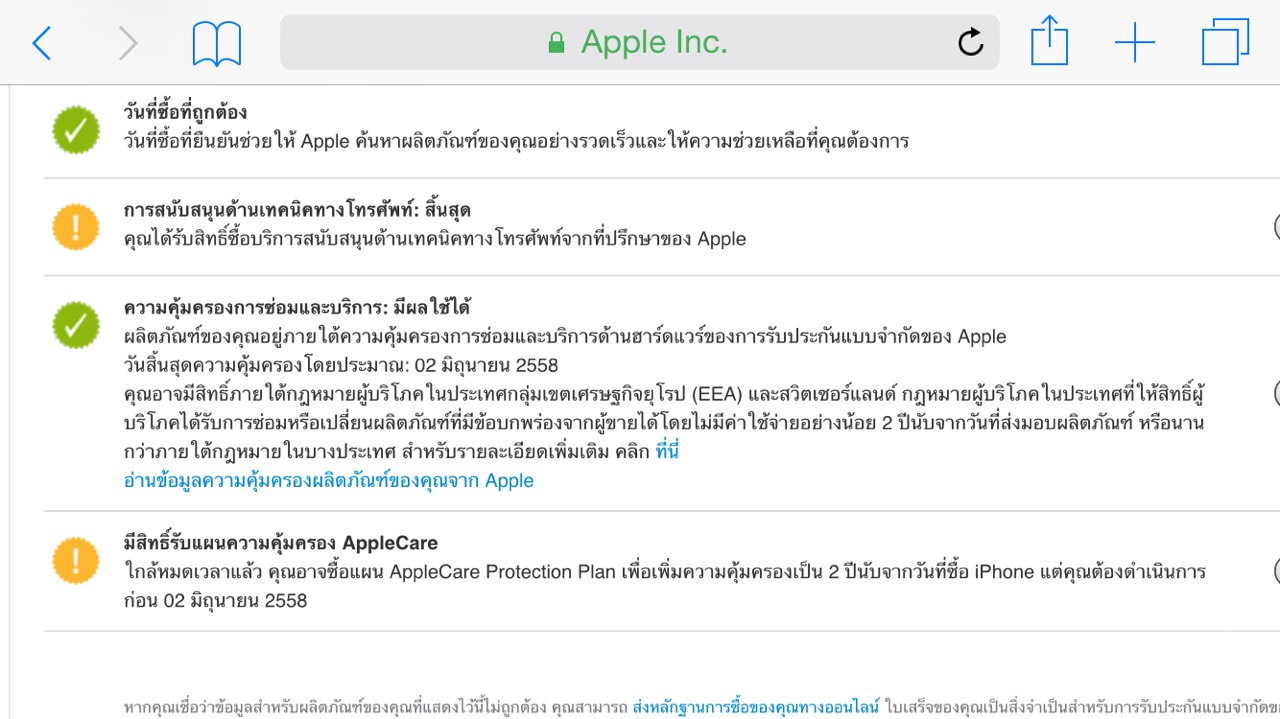Expand phone support row right-edge button
The width and height of the screenshot is (1280, 719).
coord(1277,227)
